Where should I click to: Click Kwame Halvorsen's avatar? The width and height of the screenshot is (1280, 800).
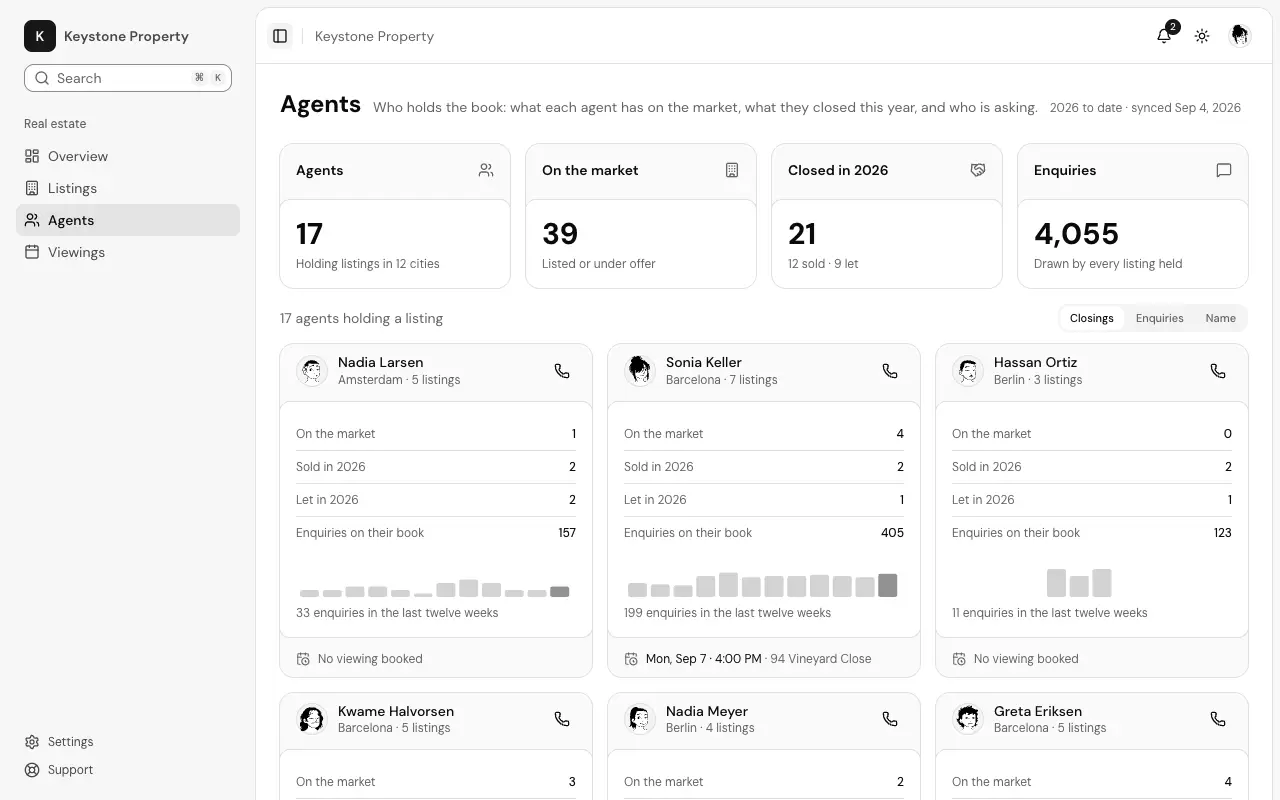click(312, 719)
